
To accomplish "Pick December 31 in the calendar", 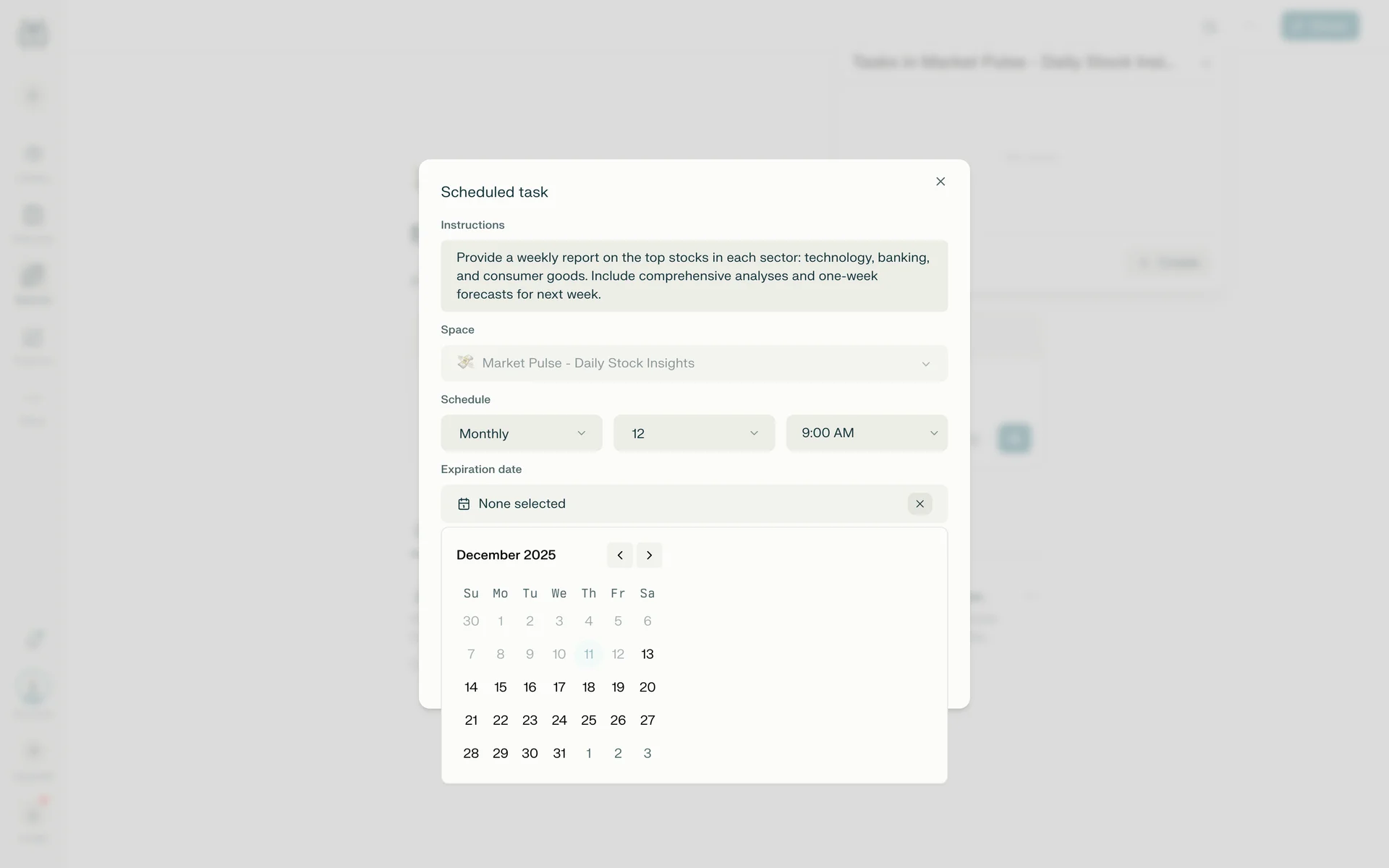I will click(559, 754).
